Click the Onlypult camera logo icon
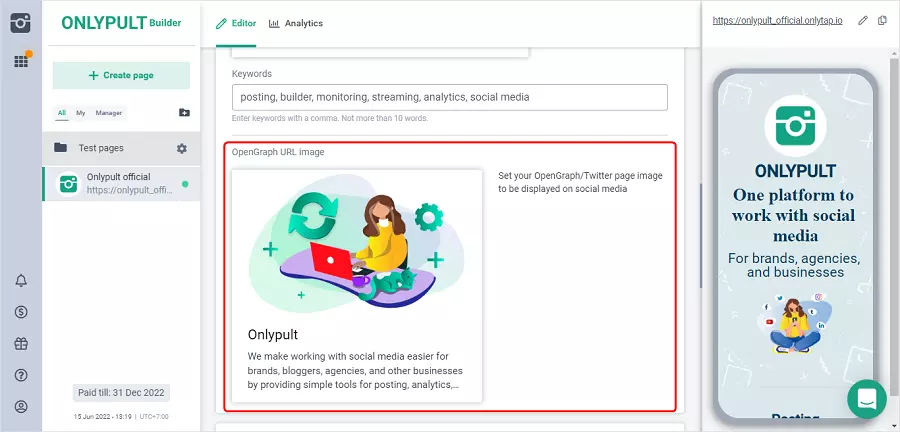This screenshot has height=432, width=900. point(20,22)
